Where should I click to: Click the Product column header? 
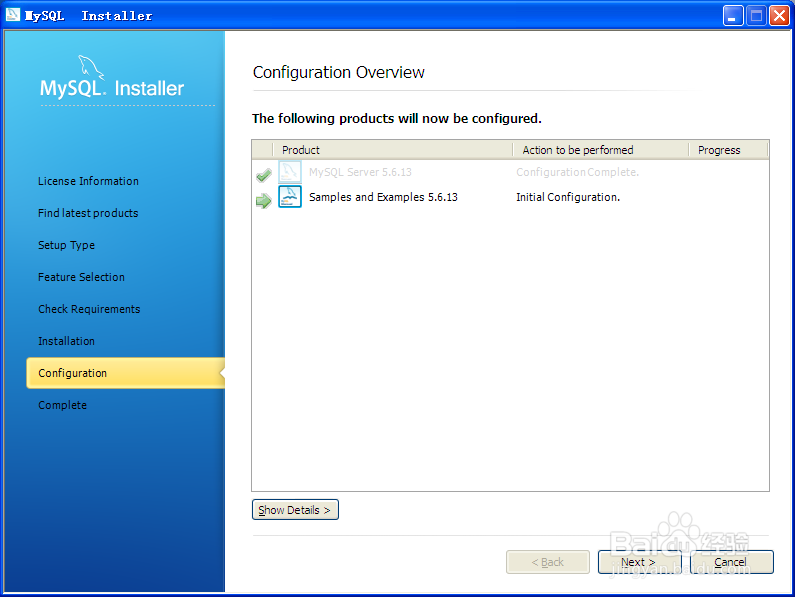(x=393, y=150)
